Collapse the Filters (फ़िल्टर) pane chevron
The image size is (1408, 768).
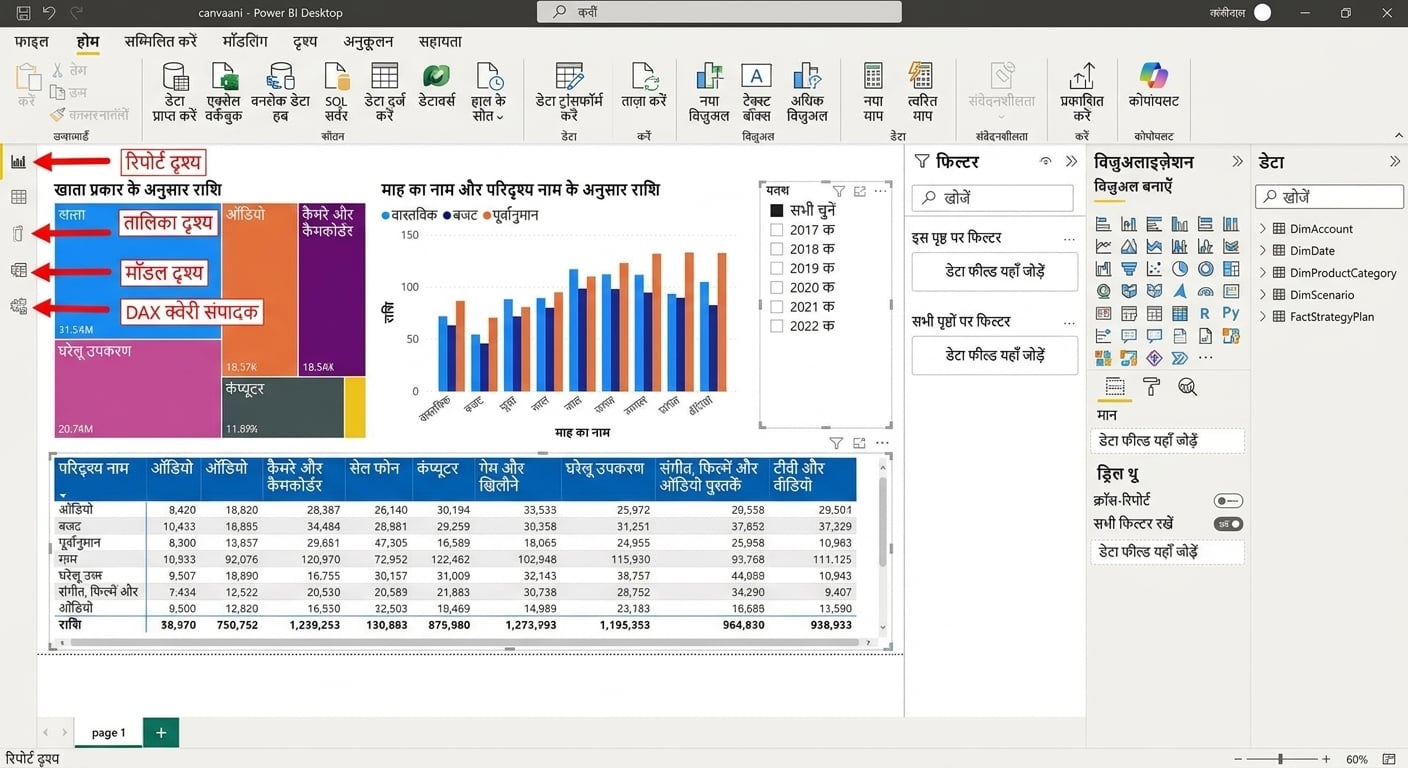(1071, 161)
